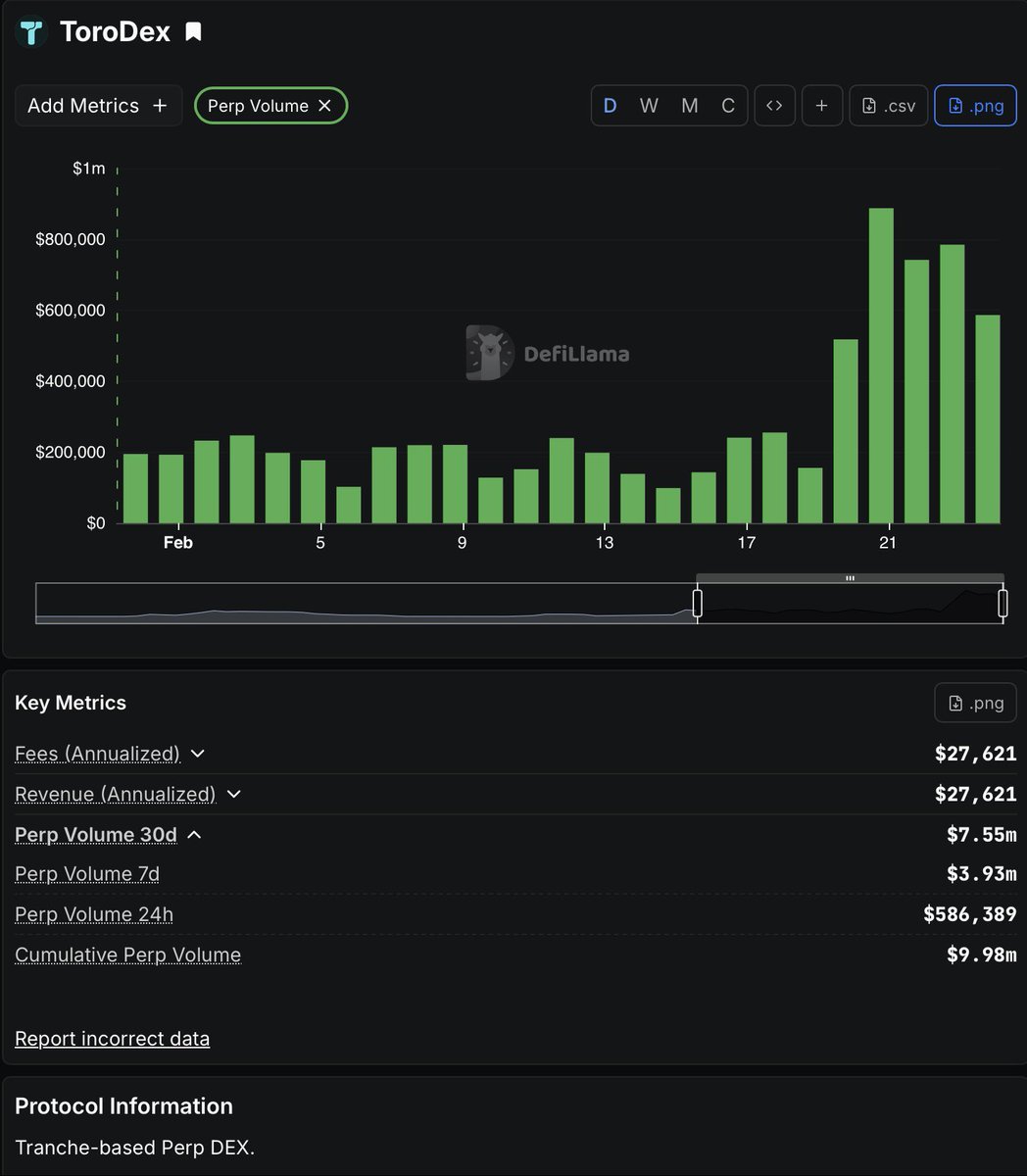This screenshot has width=1027, height=1176.
Task: Download chart image as .png
Action: (975, 106)
